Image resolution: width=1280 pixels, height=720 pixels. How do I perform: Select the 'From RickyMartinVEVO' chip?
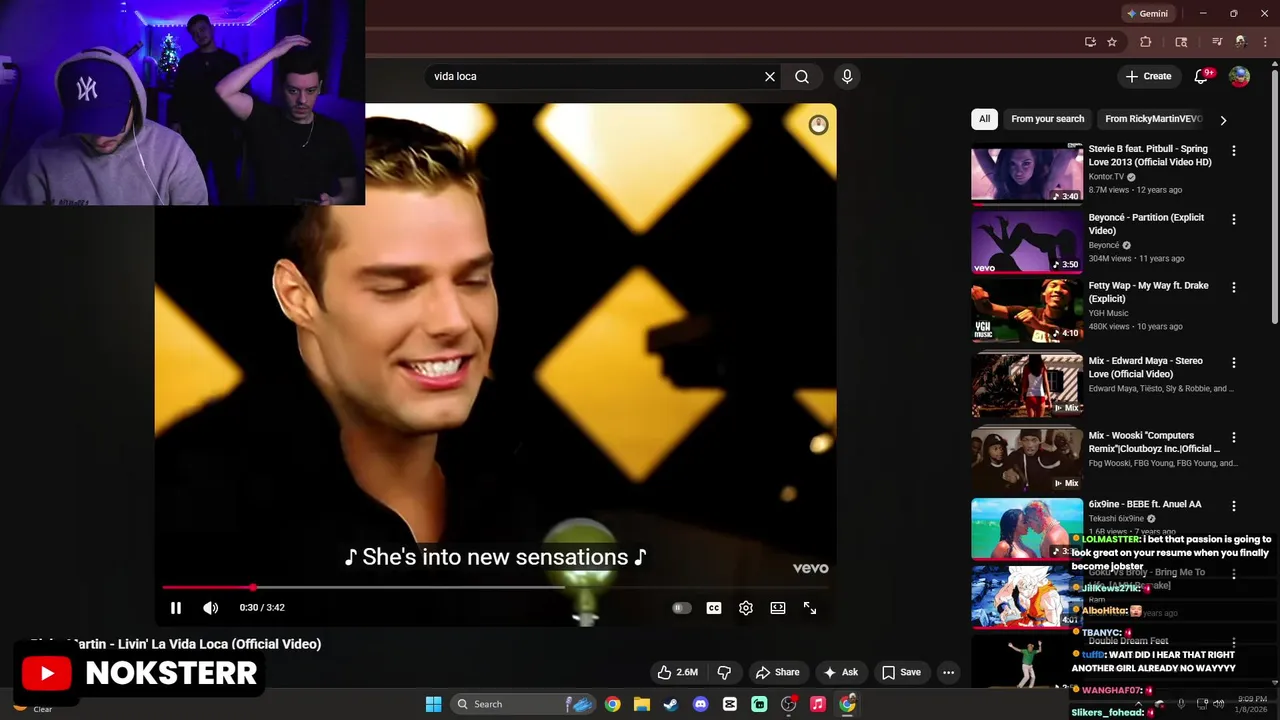click(1153, 119)
